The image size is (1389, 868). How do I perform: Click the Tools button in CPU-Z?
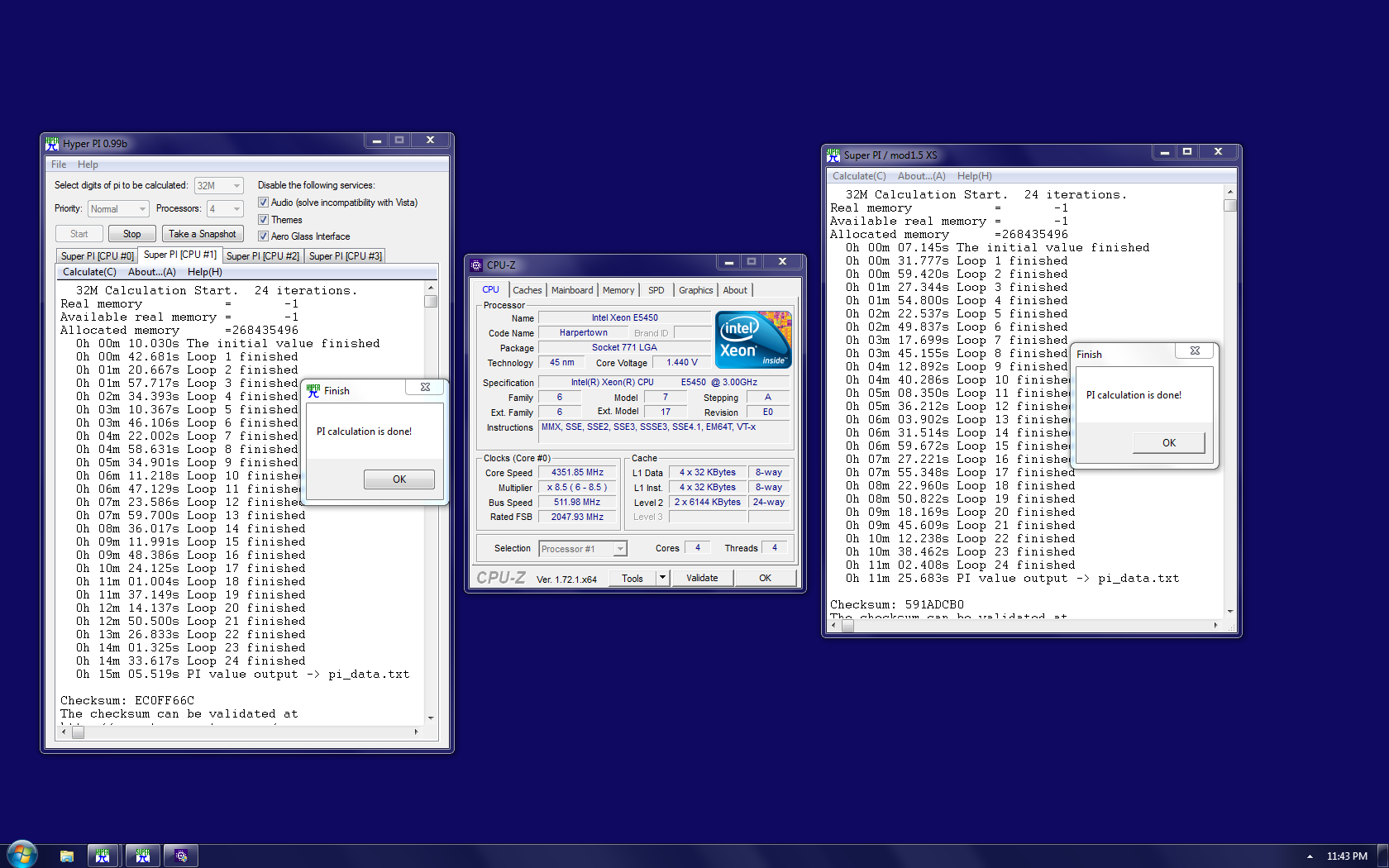tap(632, 578)
